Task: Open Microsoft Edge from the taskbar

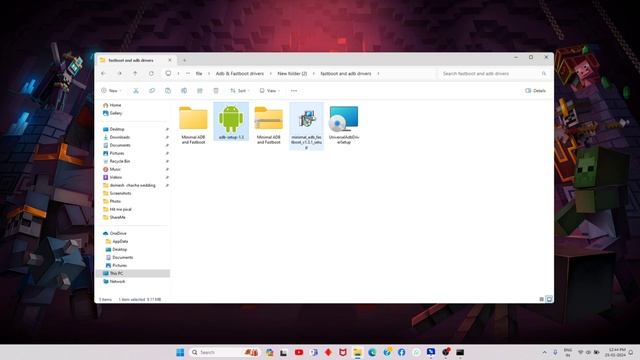Action: [372, 352]
